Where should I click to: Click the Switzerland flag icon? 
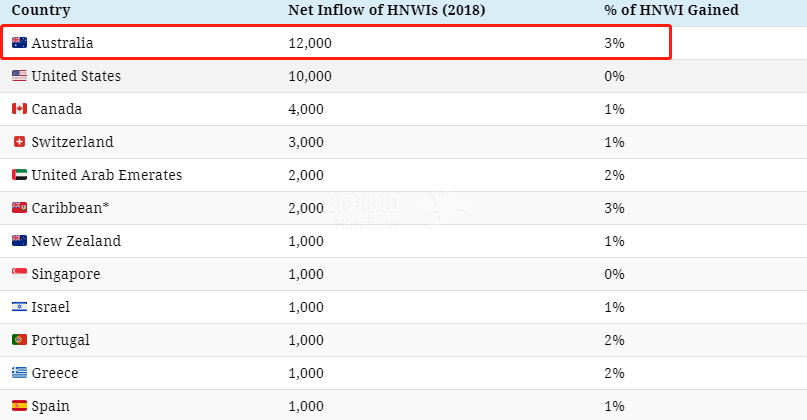pyautogui.click(x=19, y=142)
